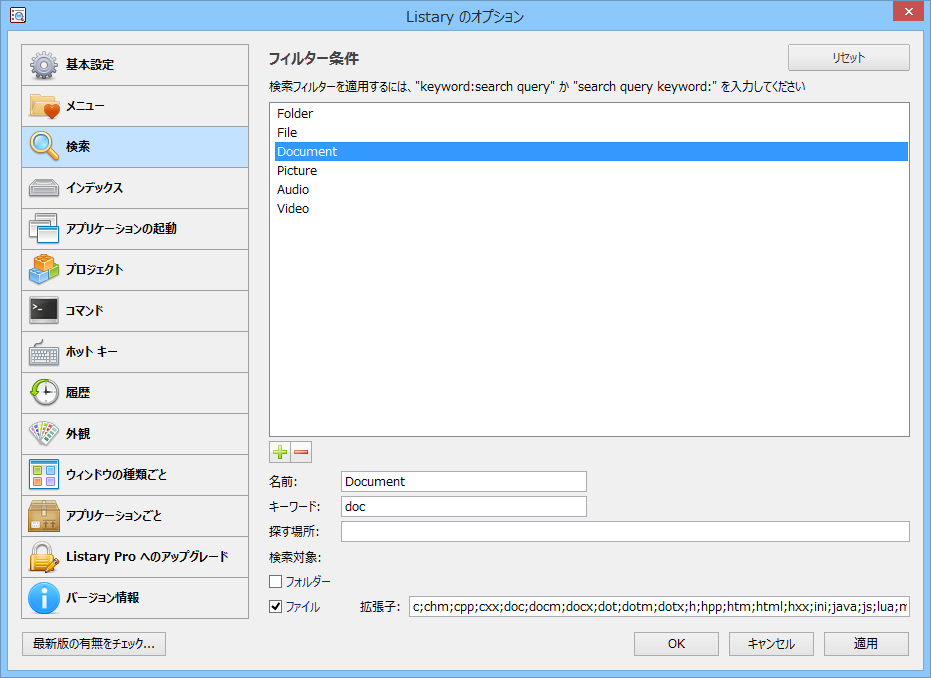Uncheck the ファイル checkbox
The width and height of the screenshot is (931, 678).
point(276,606)
